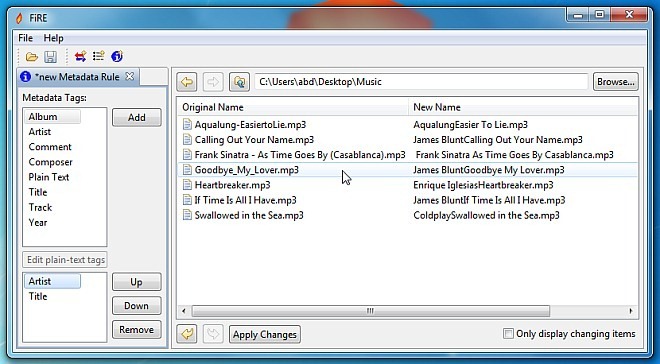The height and width of the screenshot is (364, 660).
Task: Close the new Metadata Rule tab
Action: [130, 77]
